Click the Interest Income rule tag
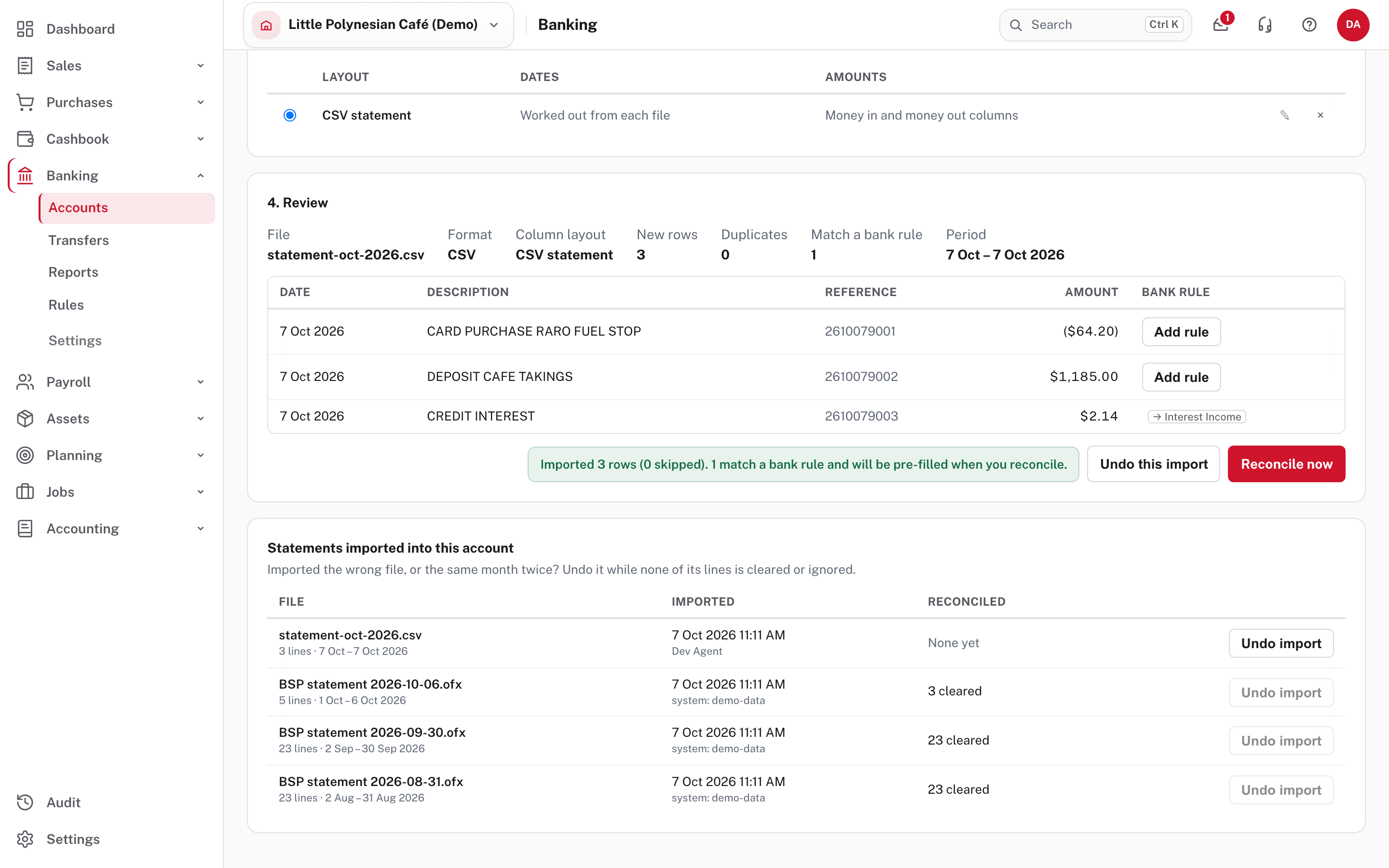Viewport: 1389px width, 868px height. coord(1197,417)
